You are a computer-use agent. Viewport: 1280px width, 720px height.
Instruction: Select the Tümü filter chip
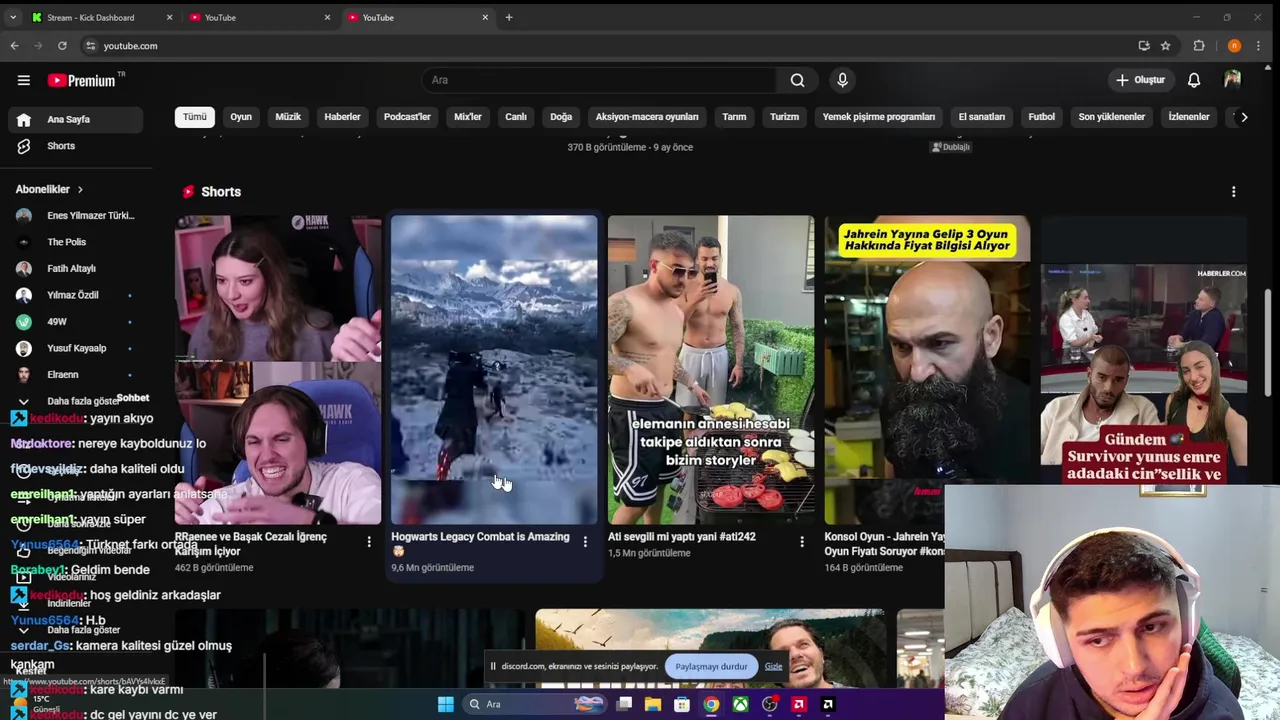(x=194, y=117)
